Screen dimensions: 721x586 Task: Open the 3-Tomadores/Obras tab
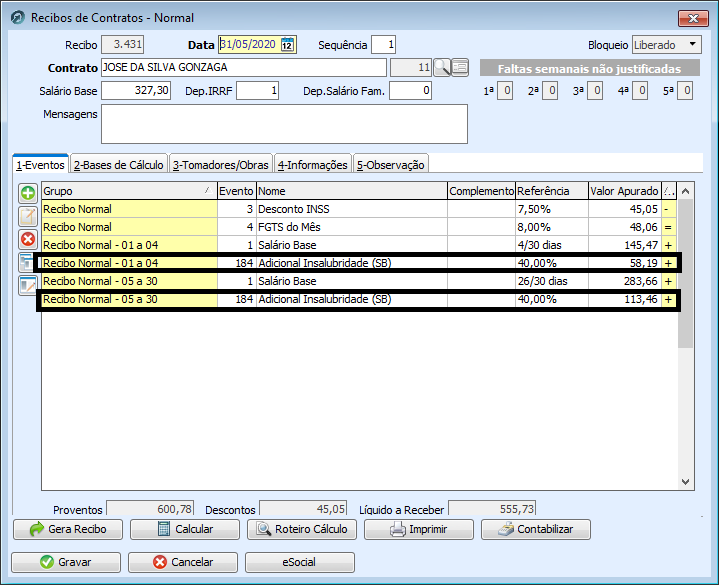pos(221,165)
